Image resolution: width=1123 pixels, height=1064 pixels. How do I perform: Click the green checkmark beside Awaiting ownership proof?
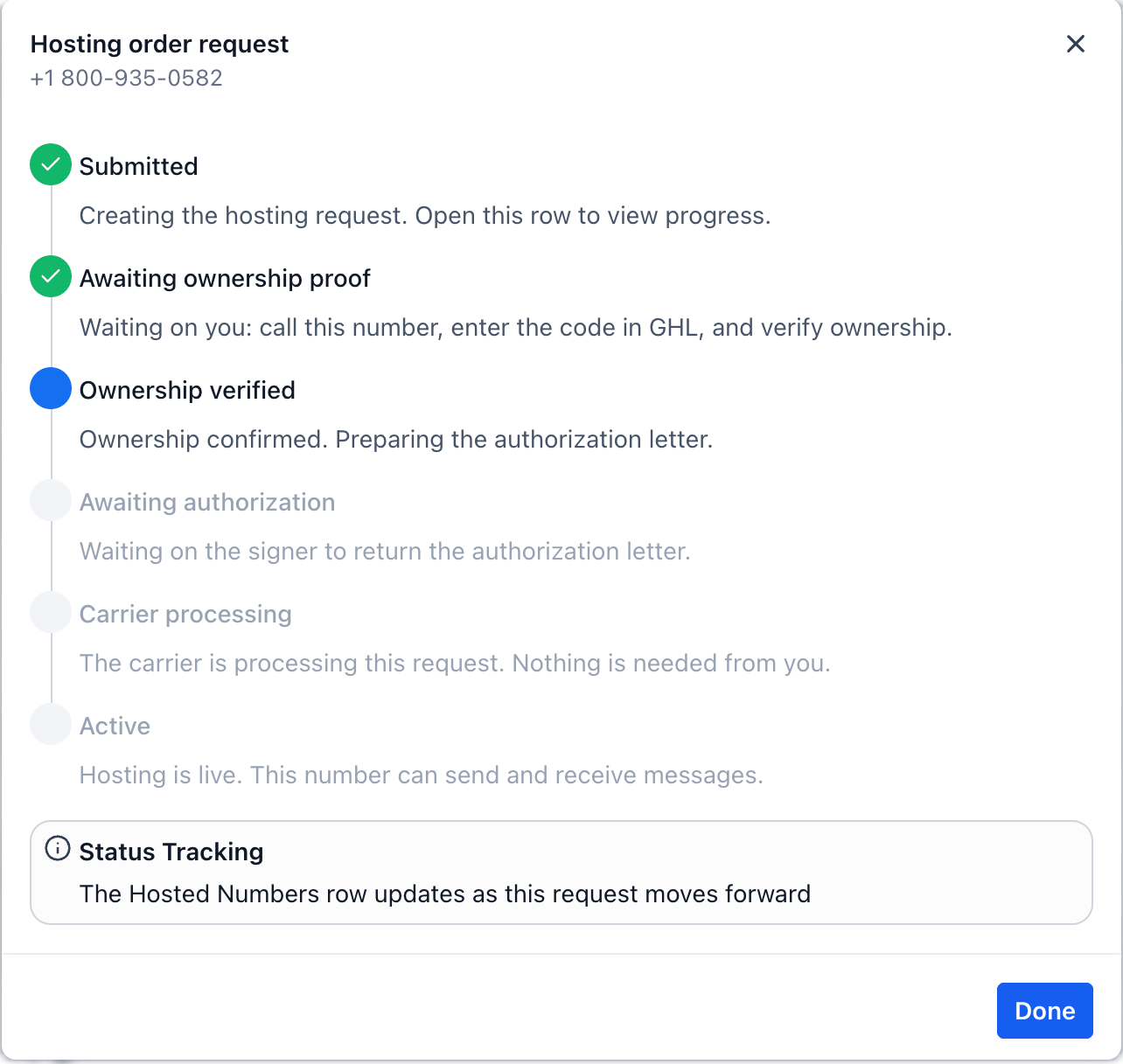(x=51, y=276)
